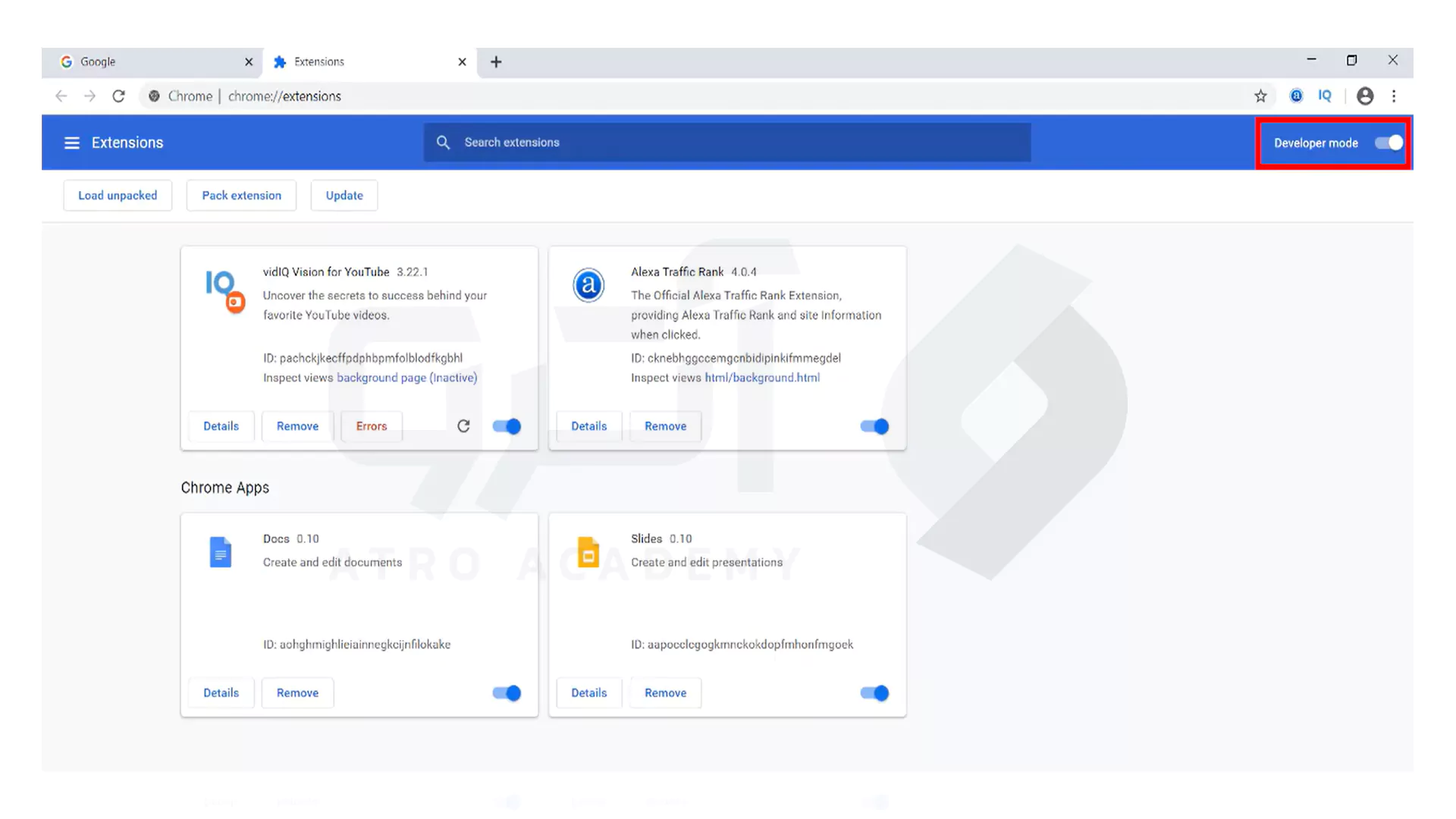1456x819 pixels.
Task: Click the Alexa Traffic Rank title
Action: 677,271
